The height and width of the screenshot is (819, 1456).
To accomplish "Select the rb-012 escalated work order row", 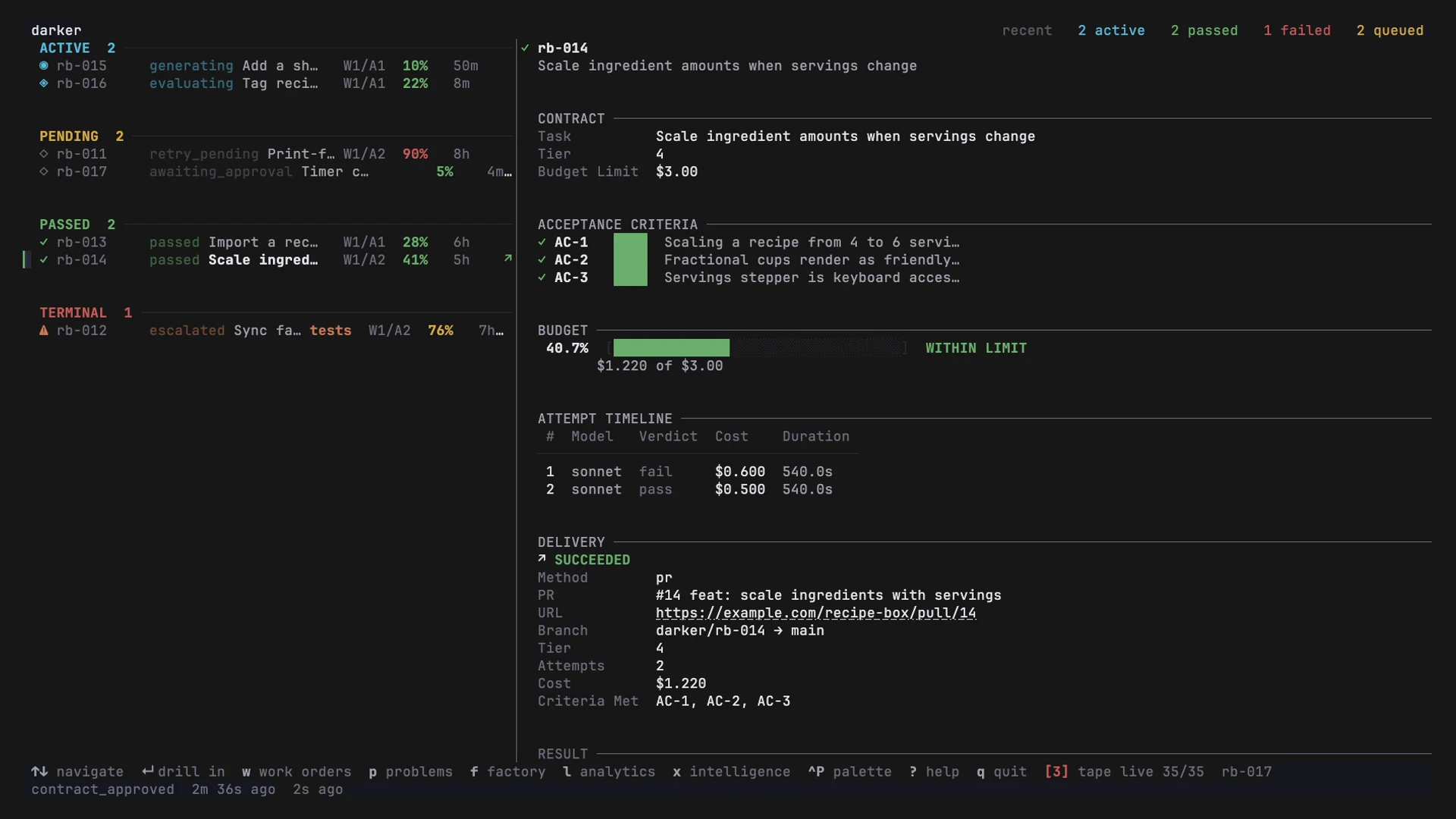I will (271, 331).
